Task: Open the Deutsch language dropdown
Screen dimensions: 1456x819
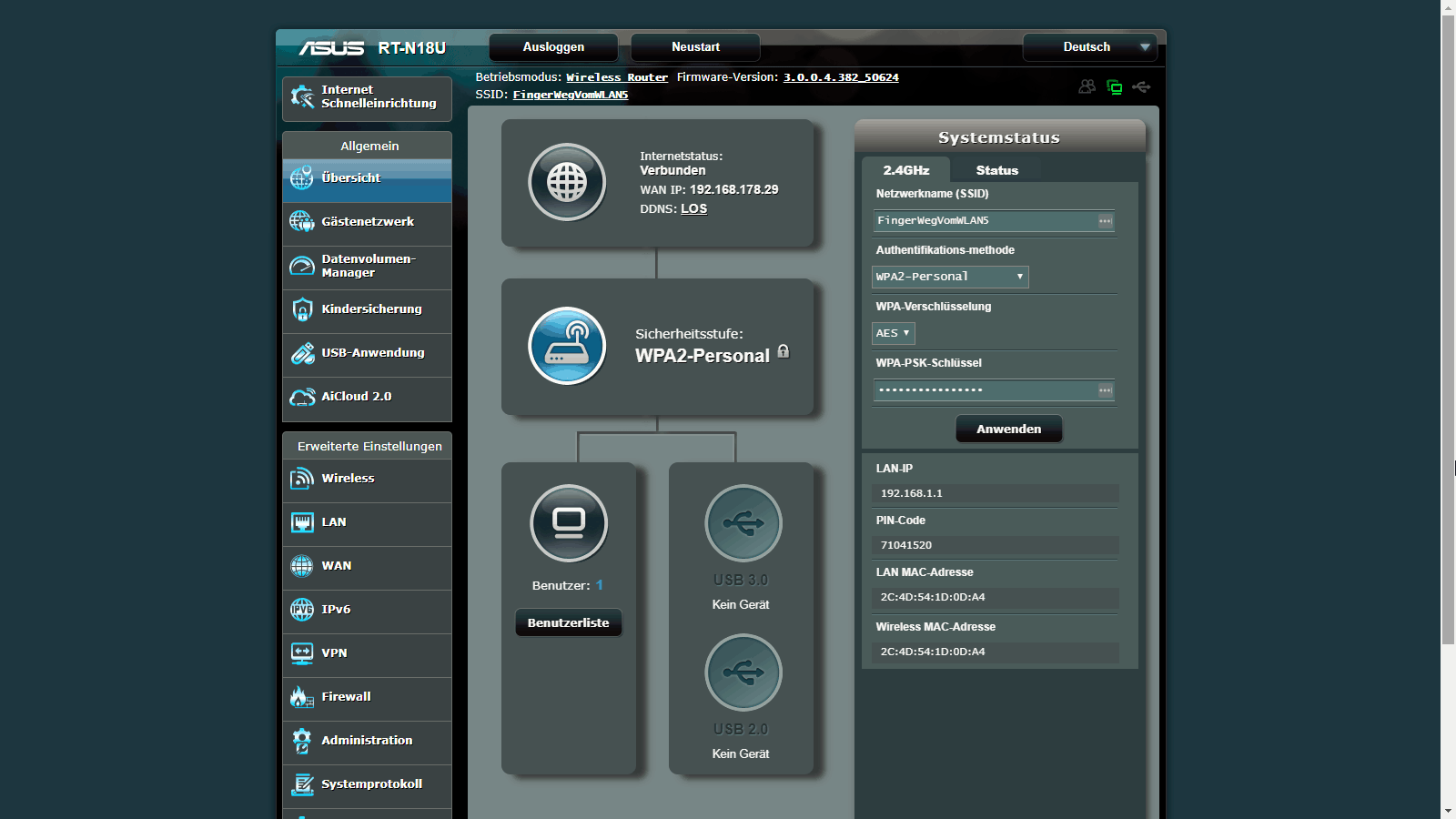Action: [x=1090, y=47]
